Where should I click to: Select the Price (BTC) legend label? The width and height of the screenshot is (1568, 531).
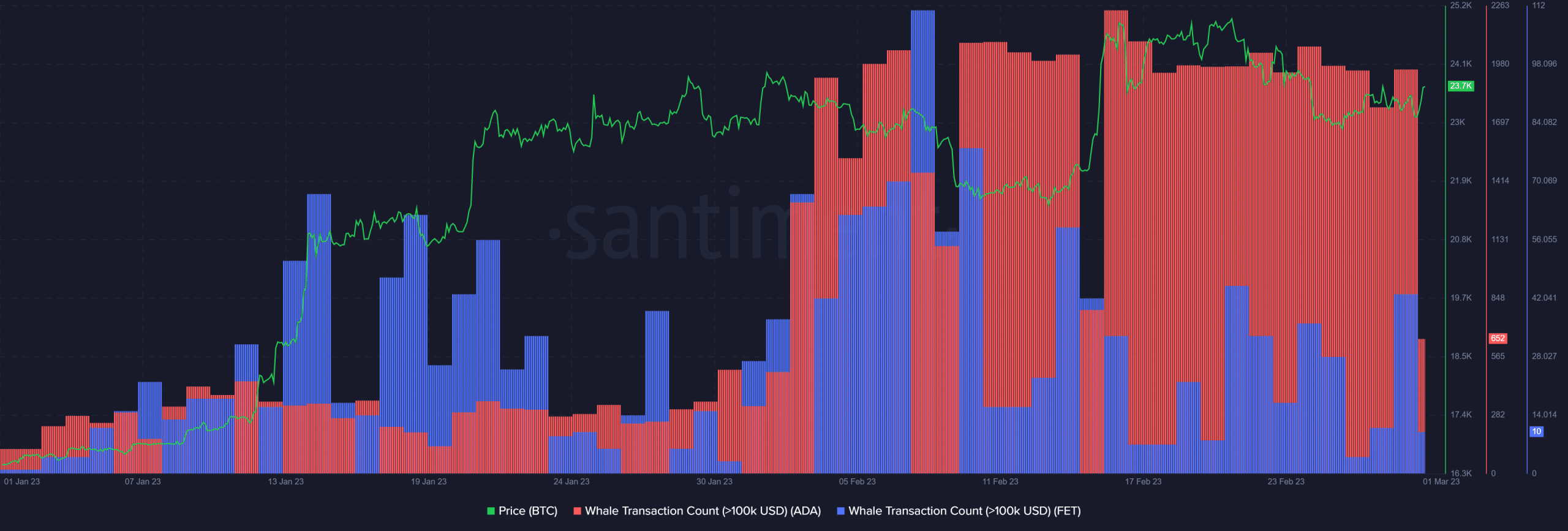(528, 511)
